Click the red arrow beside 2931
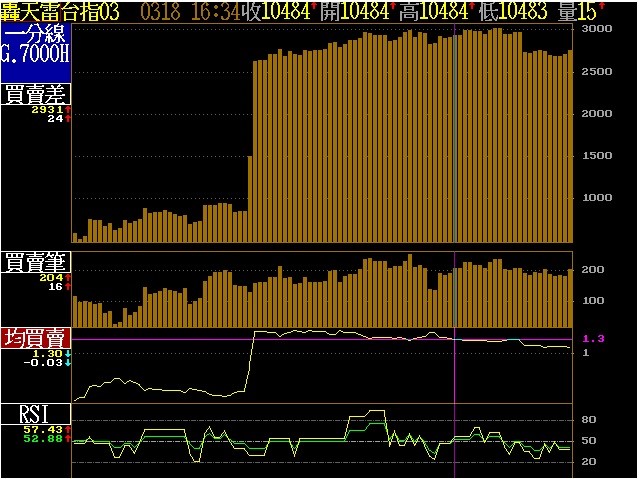The height and width of the screenshot is (479, 639). coord(68,109)
